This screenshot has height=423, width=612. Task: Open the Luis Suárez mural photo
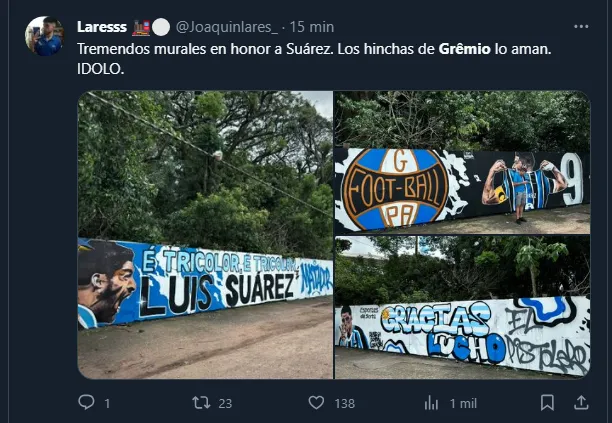[205, 235]
